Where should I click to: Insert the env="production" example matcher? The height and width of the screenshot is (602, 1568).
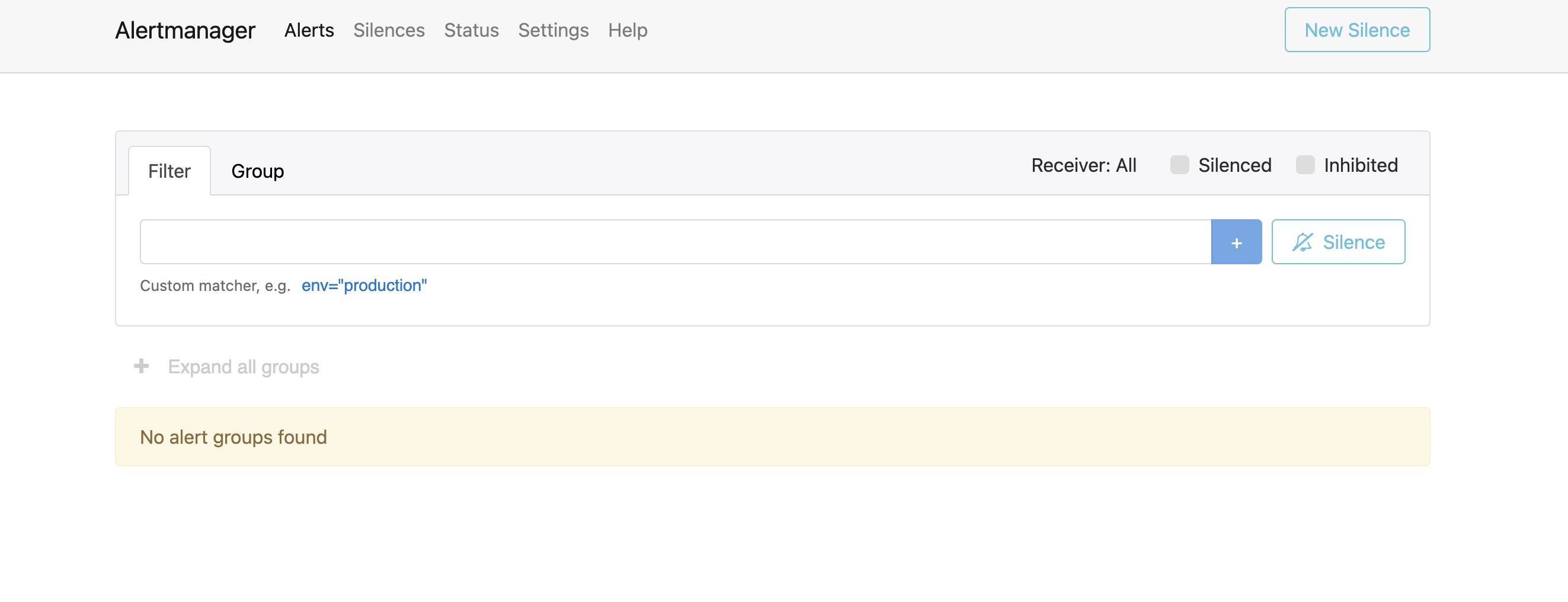point(364,286)
